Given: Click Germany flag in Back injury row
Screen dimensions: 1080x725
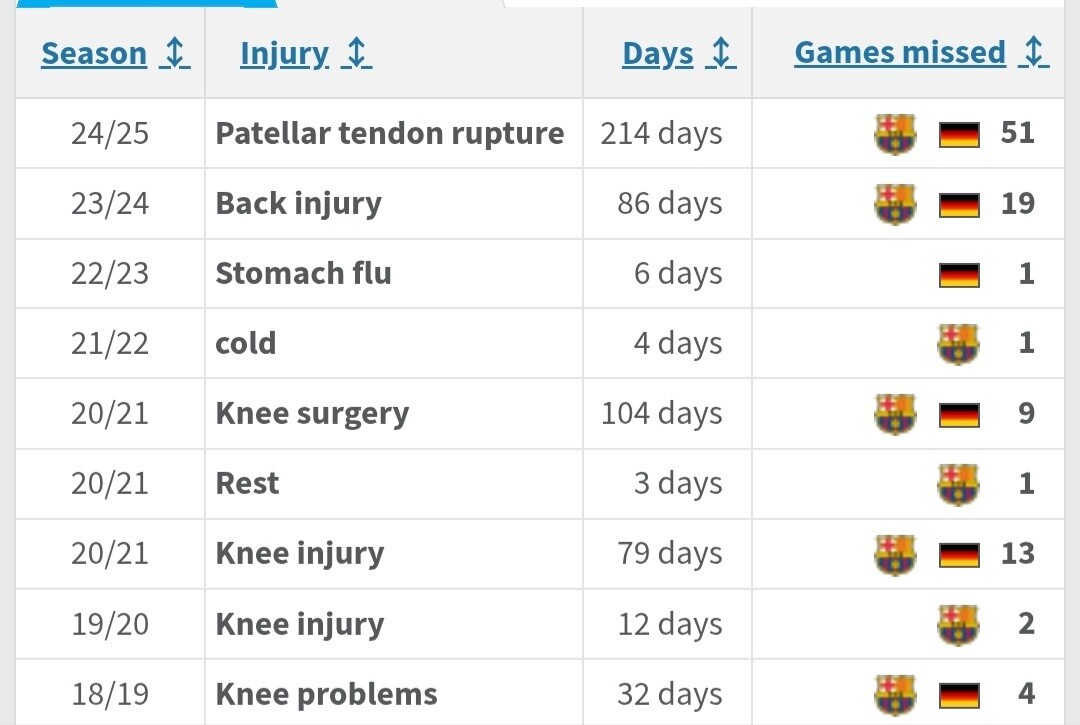Looking at the screenshot, I should tap(959, 205).
